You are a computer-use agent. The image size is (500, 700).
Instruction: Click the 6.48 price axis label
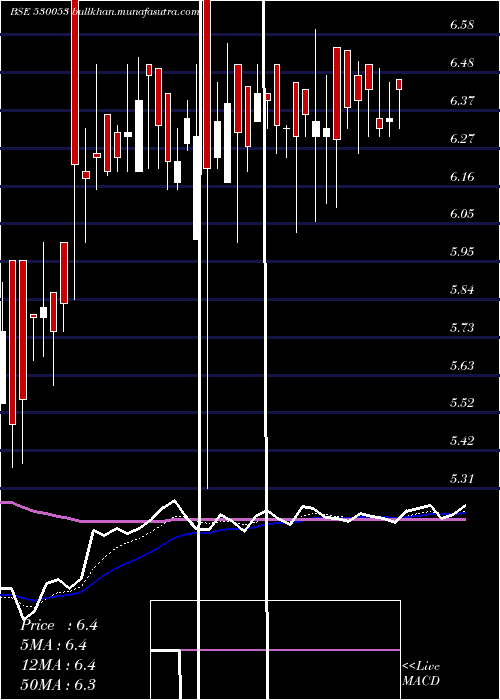[461, 62]
